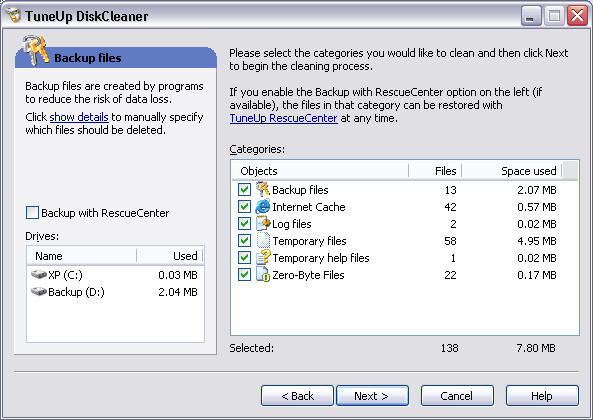Uncheck the Internet Cache checkbox

click(244, 207)
